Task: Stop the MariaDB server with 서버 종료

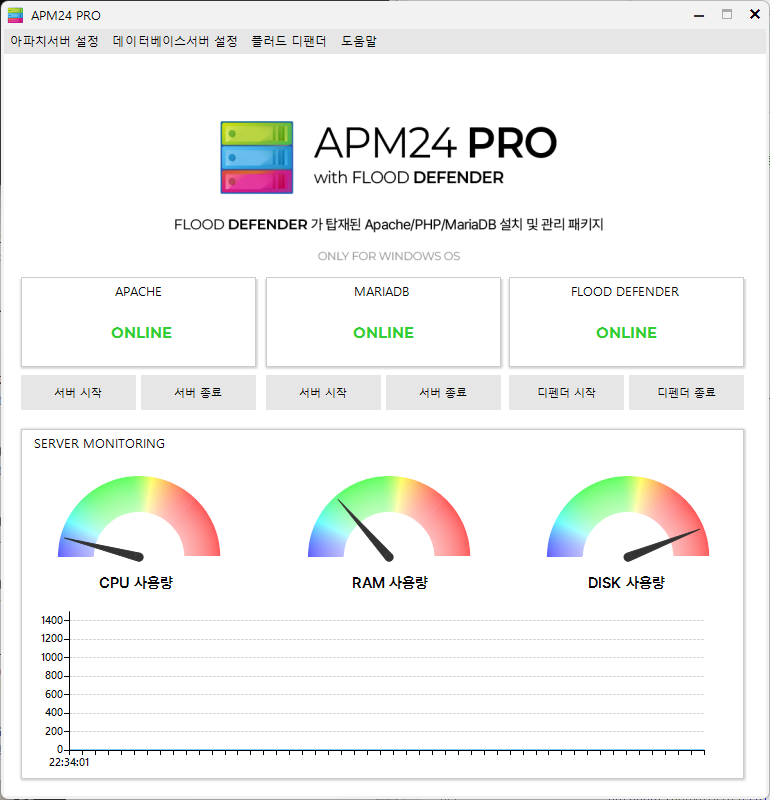Action: tap(443, 392)
